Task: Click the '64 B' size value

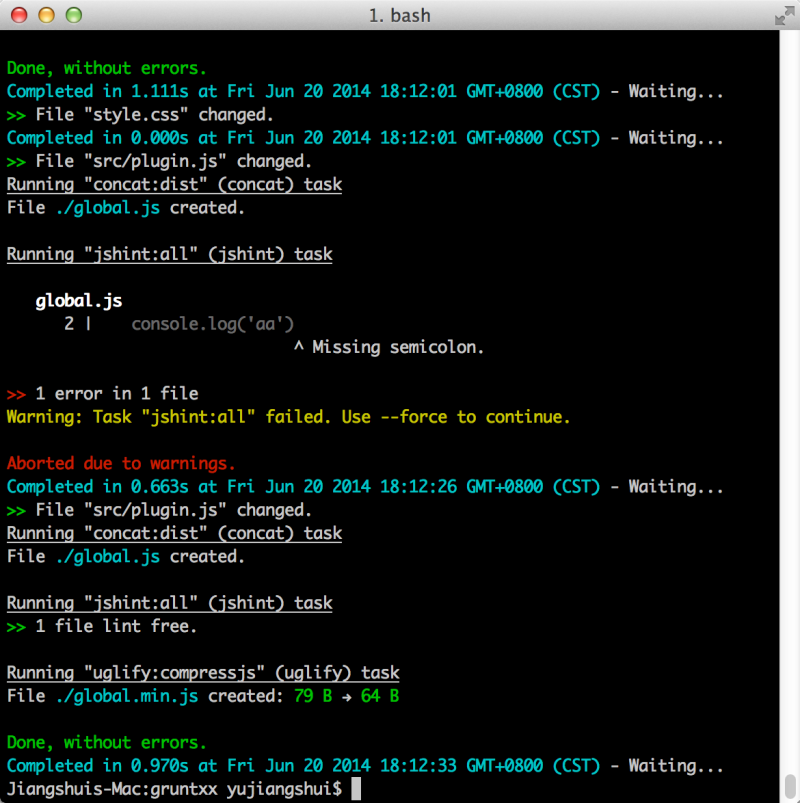Action: (380, 696)
